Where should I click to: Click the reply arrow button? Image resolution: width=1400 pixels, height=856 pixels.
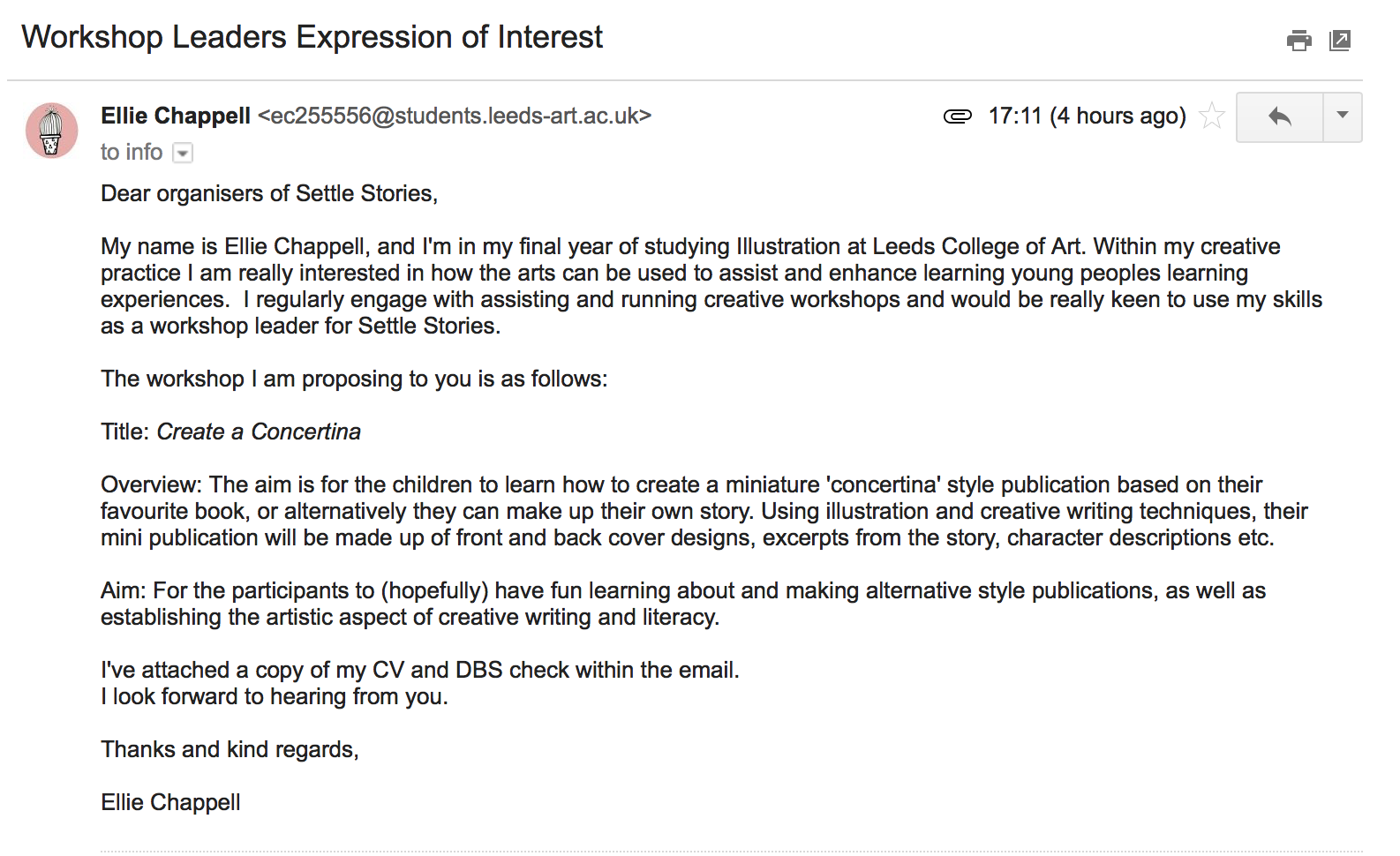click(1279, 116)
